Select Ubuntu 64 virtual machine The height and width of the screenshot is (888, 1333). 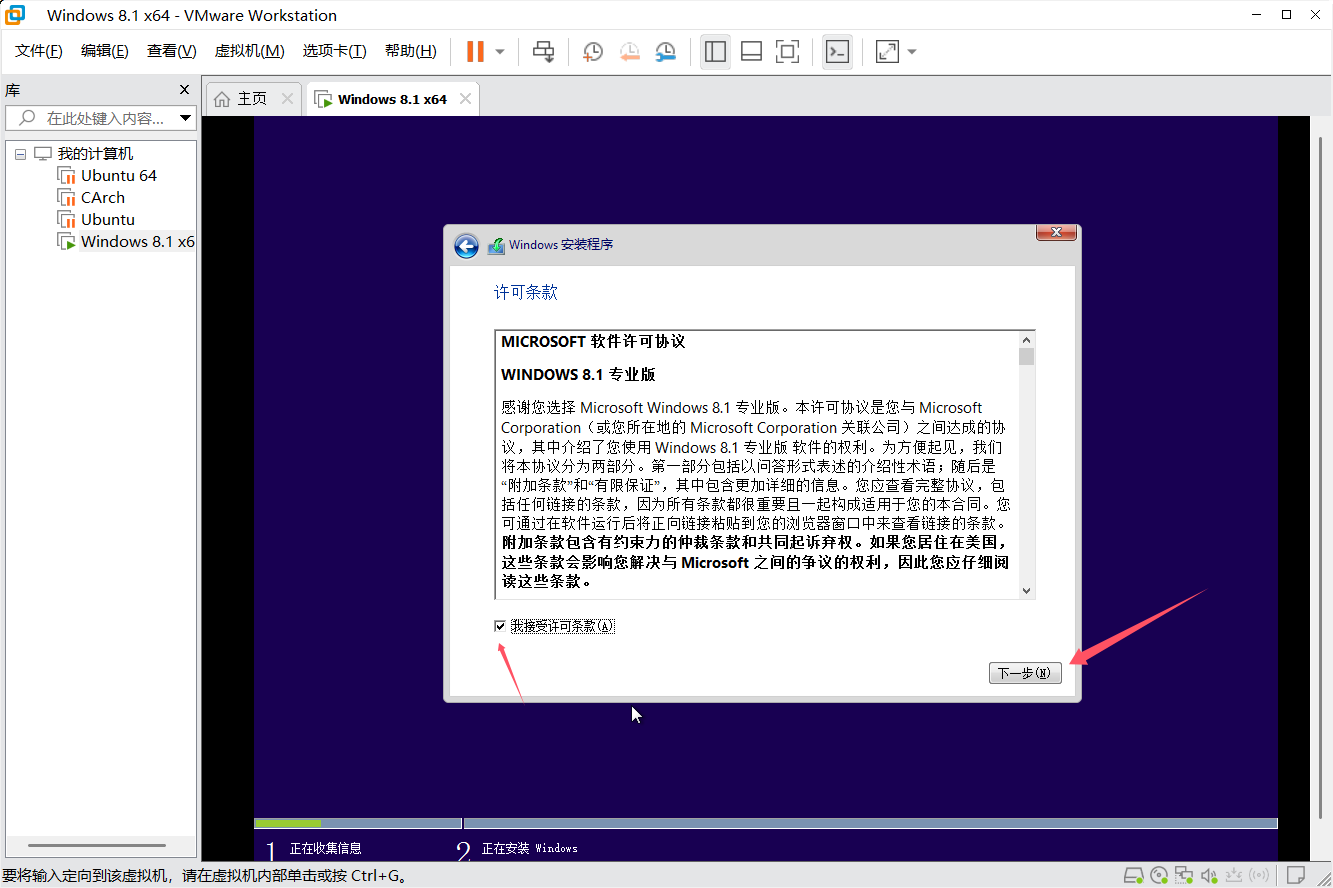coord(119,176)
